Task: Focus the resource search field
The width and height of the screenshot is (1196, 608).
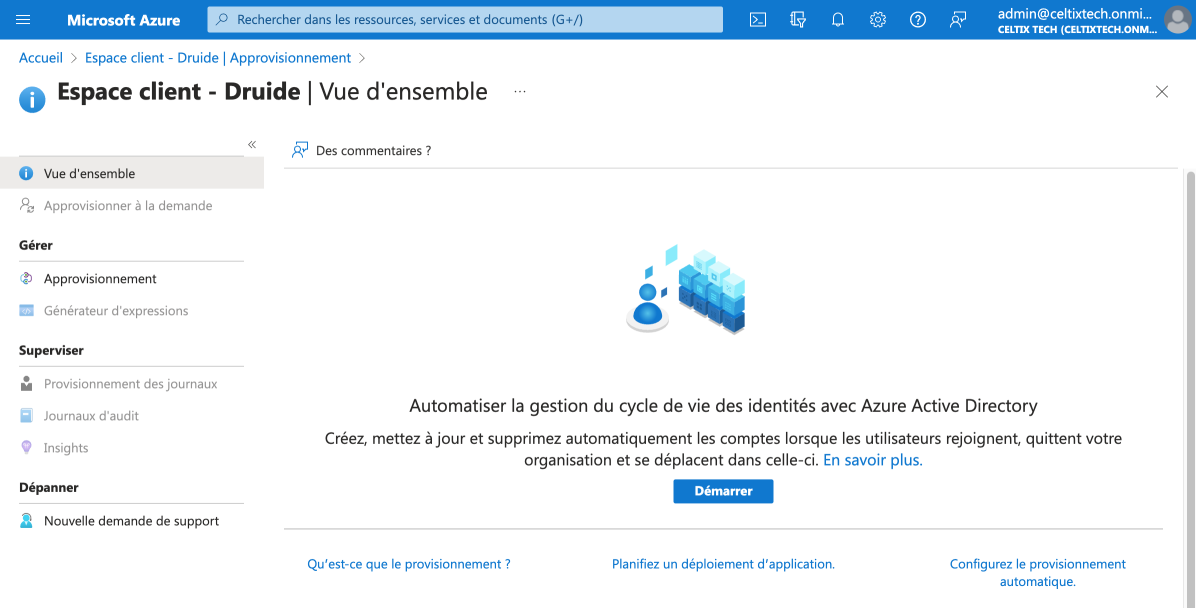Action: [465, 20]
